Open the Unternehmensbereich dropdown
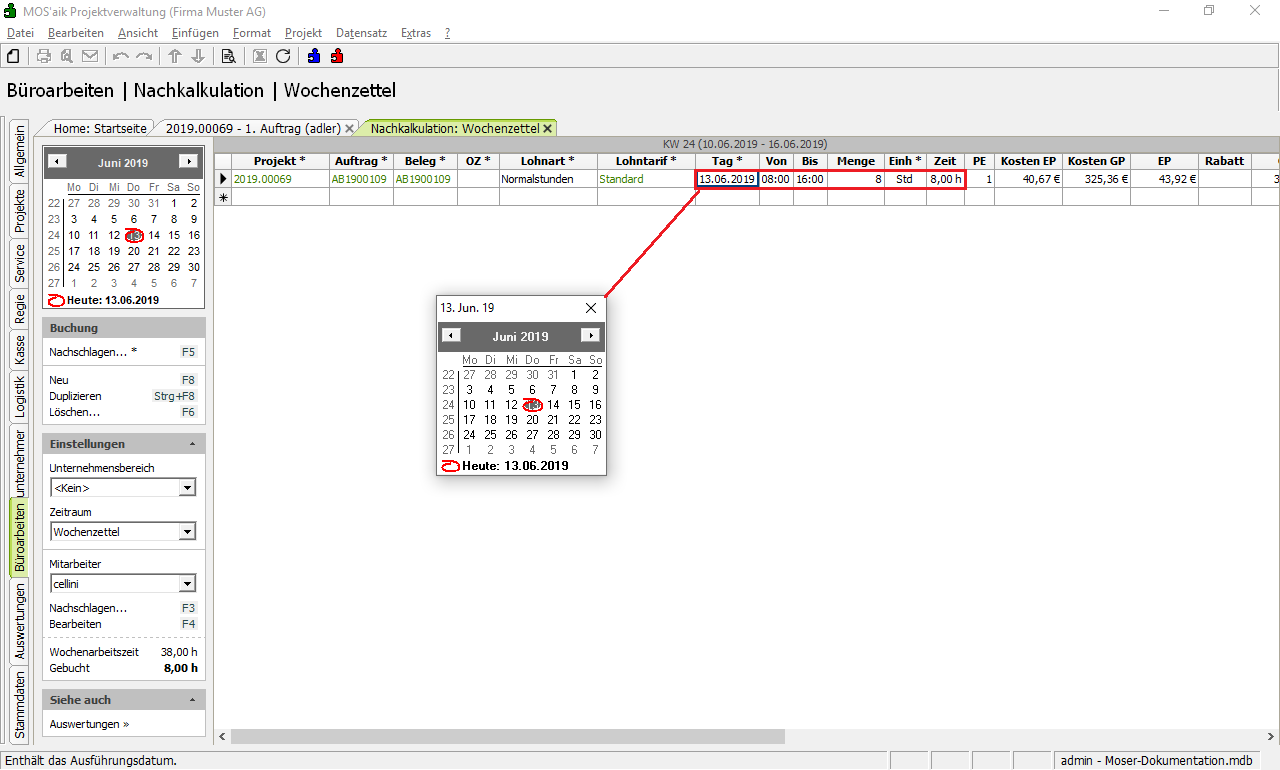Image resolution: width=1280 pixels, height=770 pixels. coord(187,488)
